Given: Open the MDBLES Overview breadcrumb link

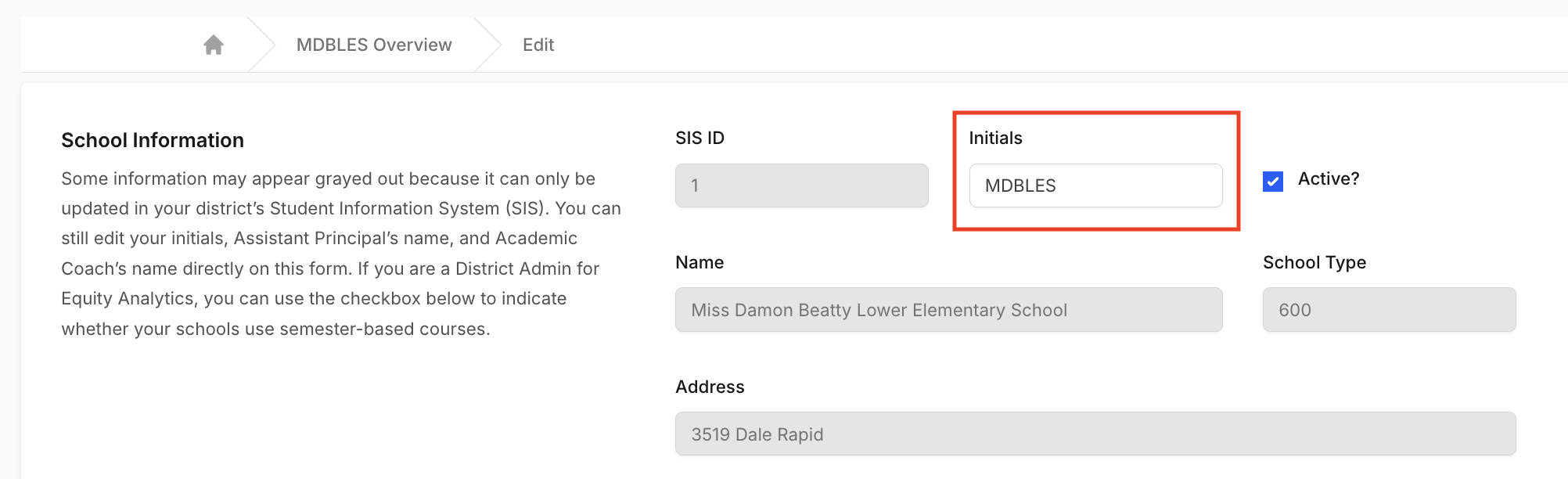Looking at the screenshot, I should [374, 45].
